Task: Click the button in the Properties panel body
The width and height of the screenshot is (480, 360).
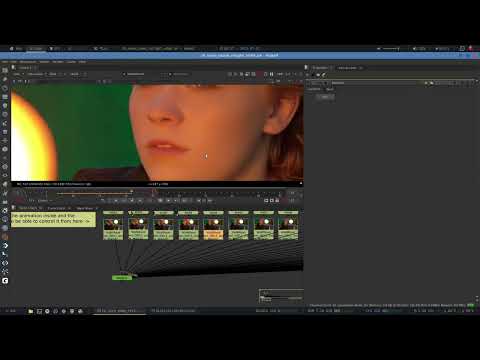Action: [x=324, y=97]
